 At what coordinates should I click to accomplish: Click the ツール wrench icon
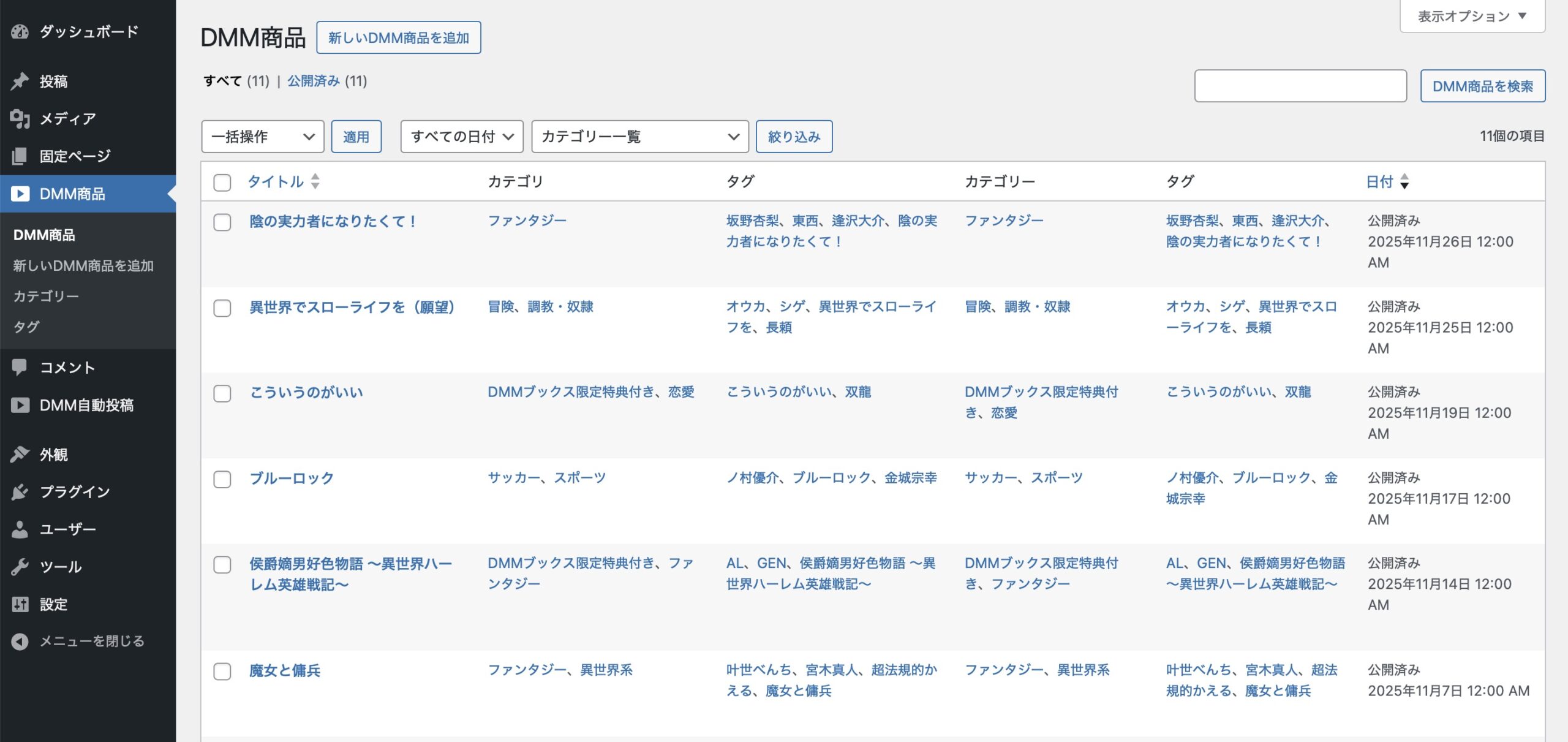[20, 566]
